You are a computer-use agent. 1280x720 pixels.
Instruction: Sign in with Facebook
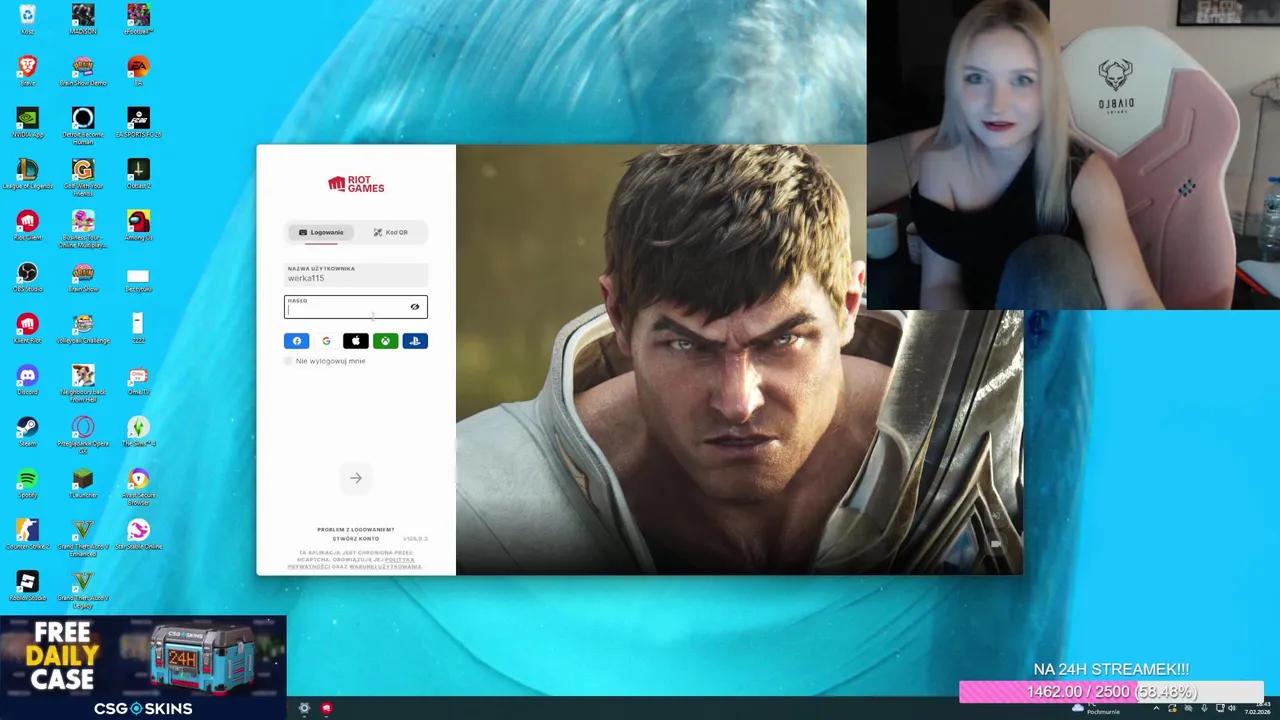pyautogui.click(x=297, y=341)
